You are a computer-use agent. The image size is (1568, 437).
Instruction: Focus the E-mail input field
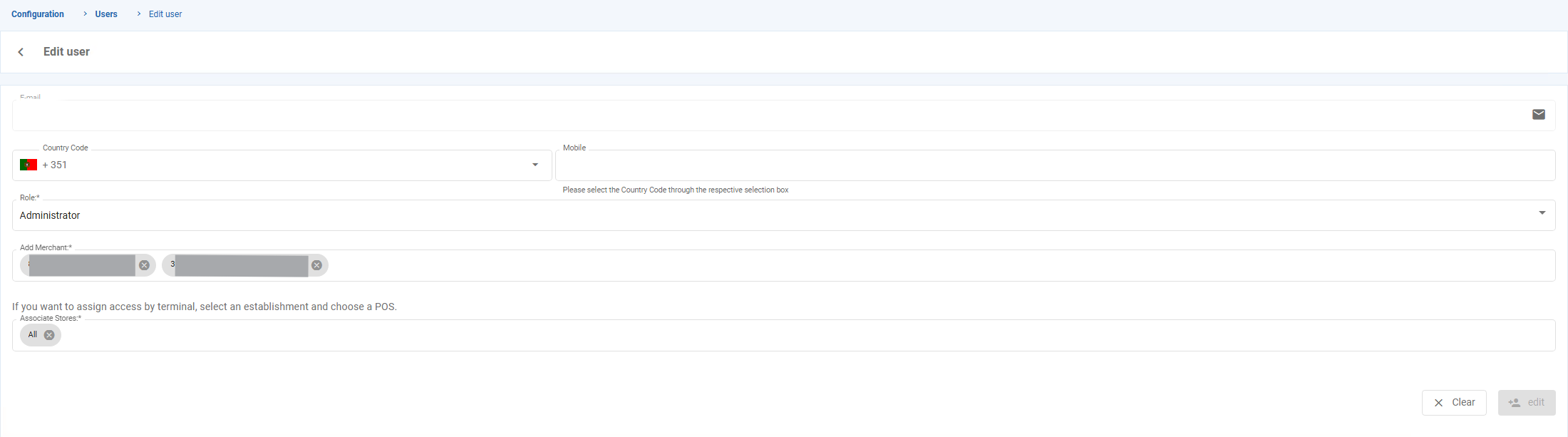coord(713,115)
